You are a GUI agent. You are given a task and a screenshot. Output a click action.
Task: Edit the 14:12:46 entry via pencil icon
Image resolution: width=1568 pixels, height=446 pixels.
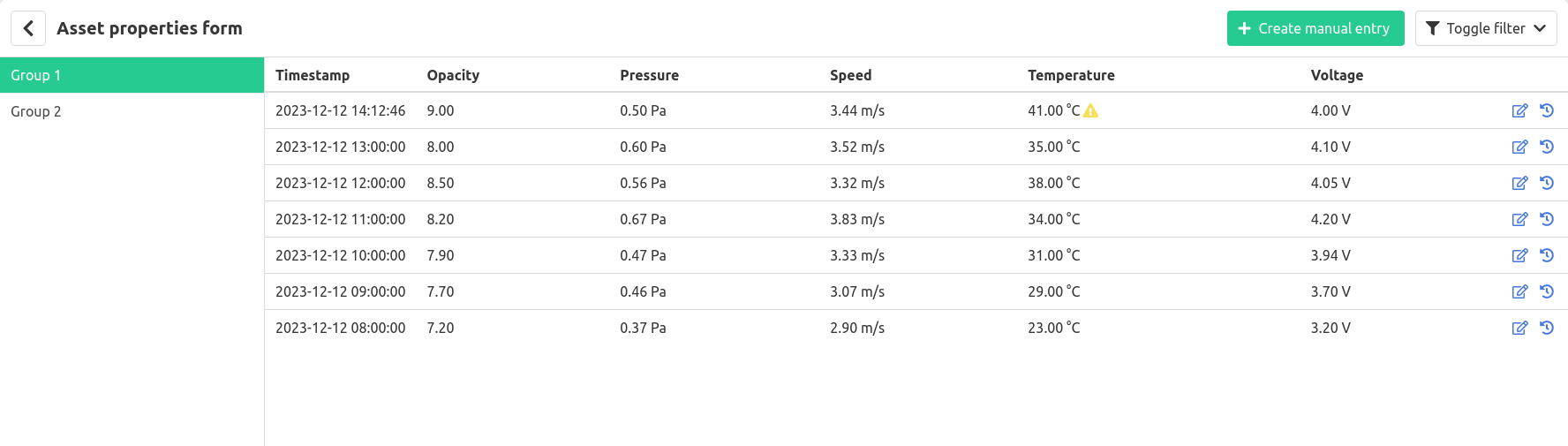coord(1519,110)
